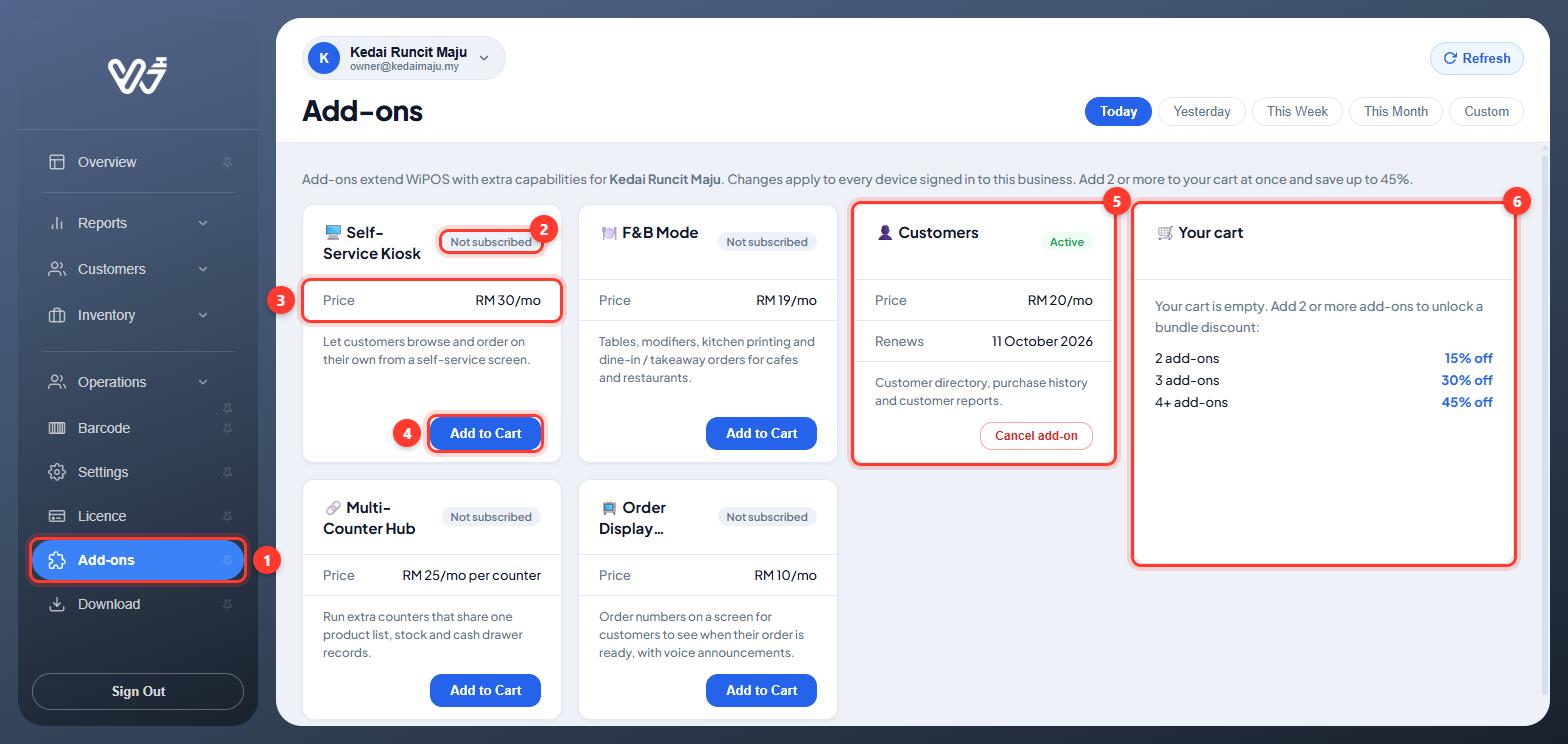Expand the Reports sidebar submenu
The height and width of the screenshot is (744, 1568).
coord(203,223)
